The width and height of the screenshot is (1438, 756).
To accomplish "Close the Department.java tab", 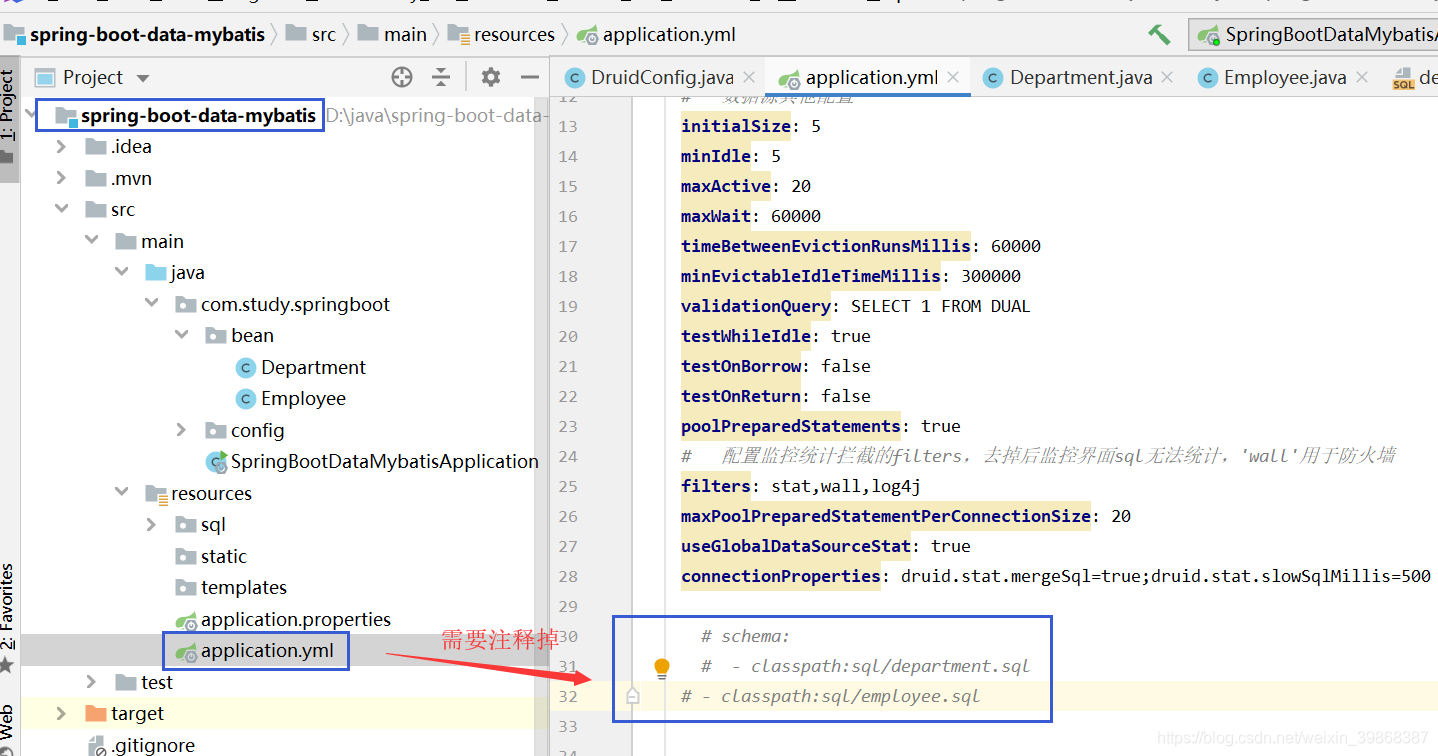I will click(x=1167, y=78).
